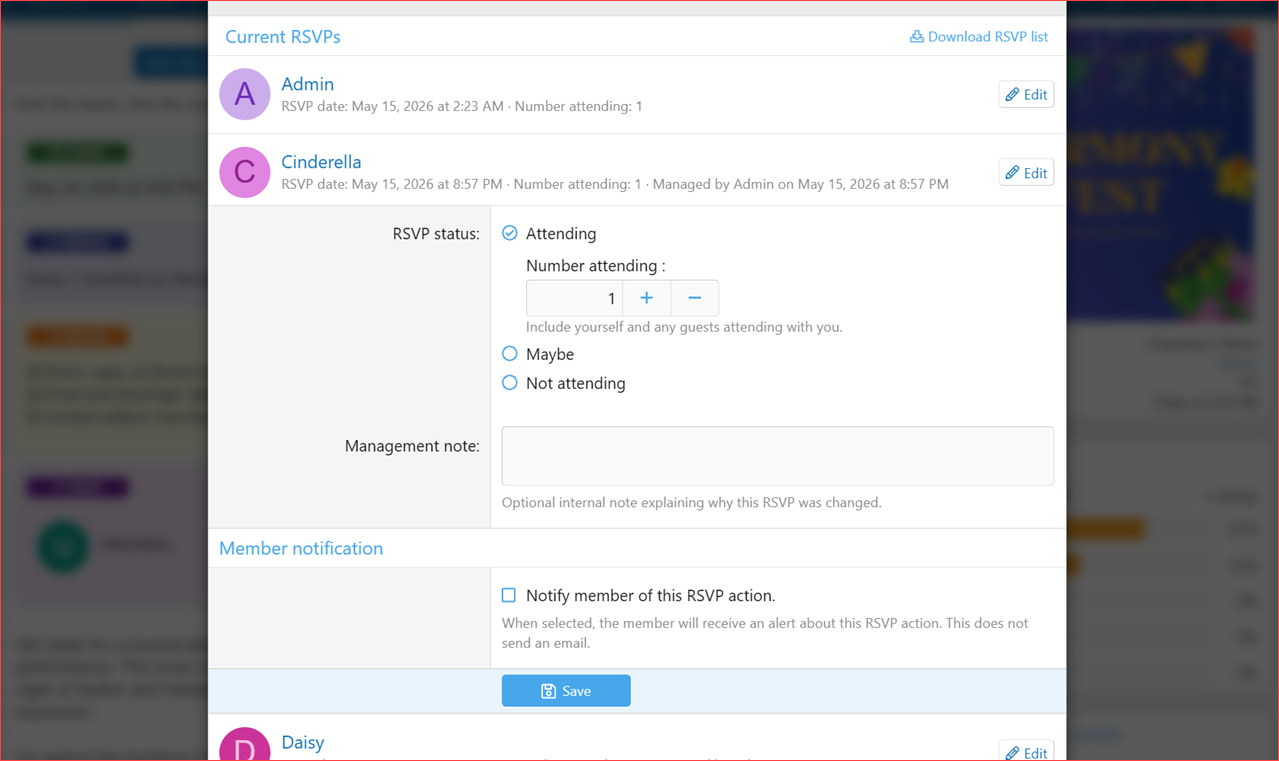Focus the Management note text box
Screen dimensions: 1279x761
[x=778, y=456]
